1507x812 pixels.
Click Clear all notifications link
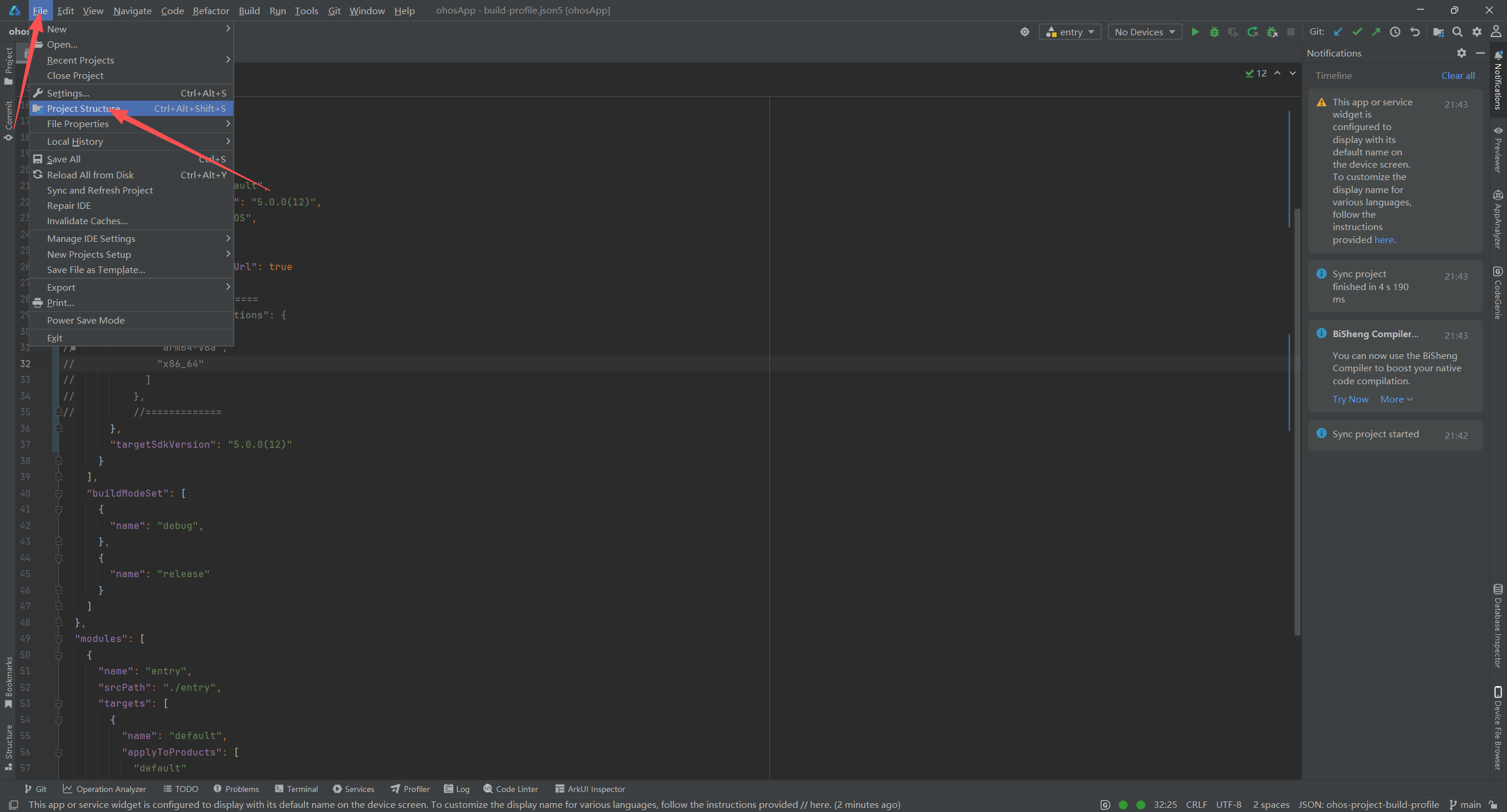point(1458,75)
